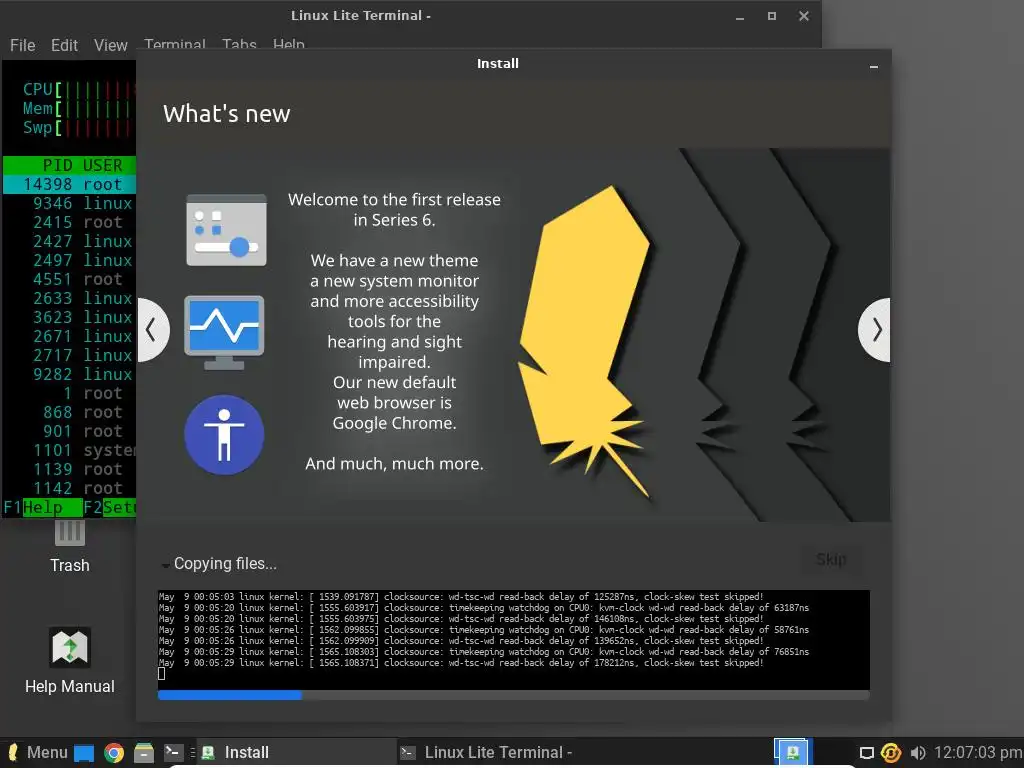The height and width of the screenshot is (768, 1024).
Task: Open the Help menu in terminal window
Action: (x=289, y=43)
